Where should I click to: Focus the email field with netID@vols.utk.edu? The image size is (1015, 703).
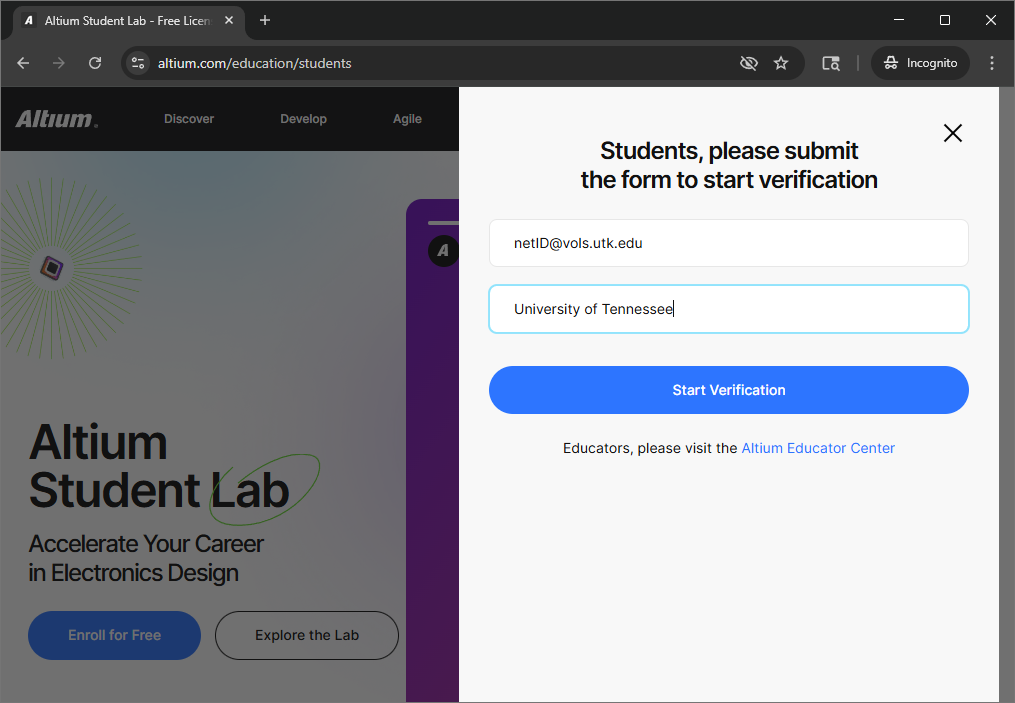728,243
